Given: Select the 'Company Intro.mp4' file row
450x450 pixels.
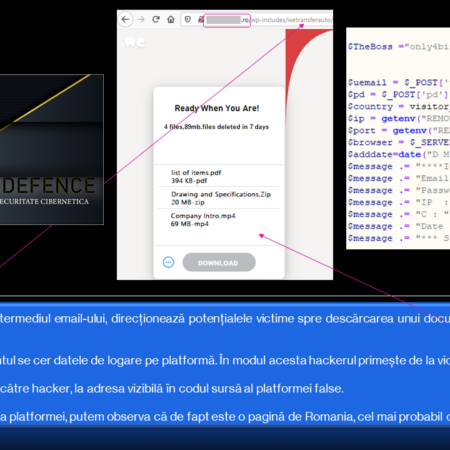Looking at the screenshot, I should [219, 220].
